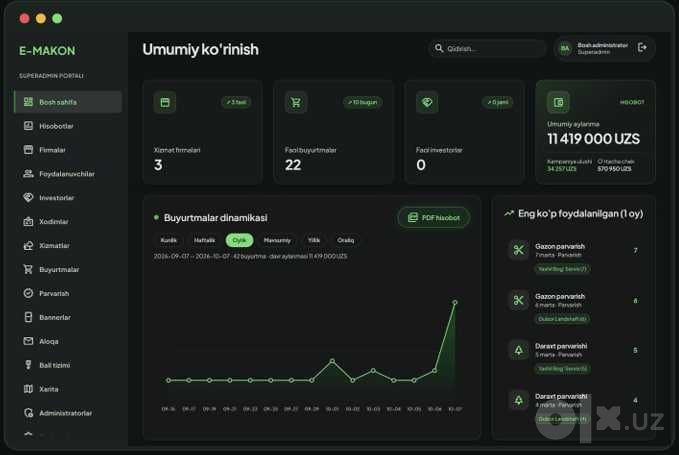The height and width of the screenshot is (455, 679).
Task: Click the Xizmatlar sidebar icon
Action: click(28, 245)
